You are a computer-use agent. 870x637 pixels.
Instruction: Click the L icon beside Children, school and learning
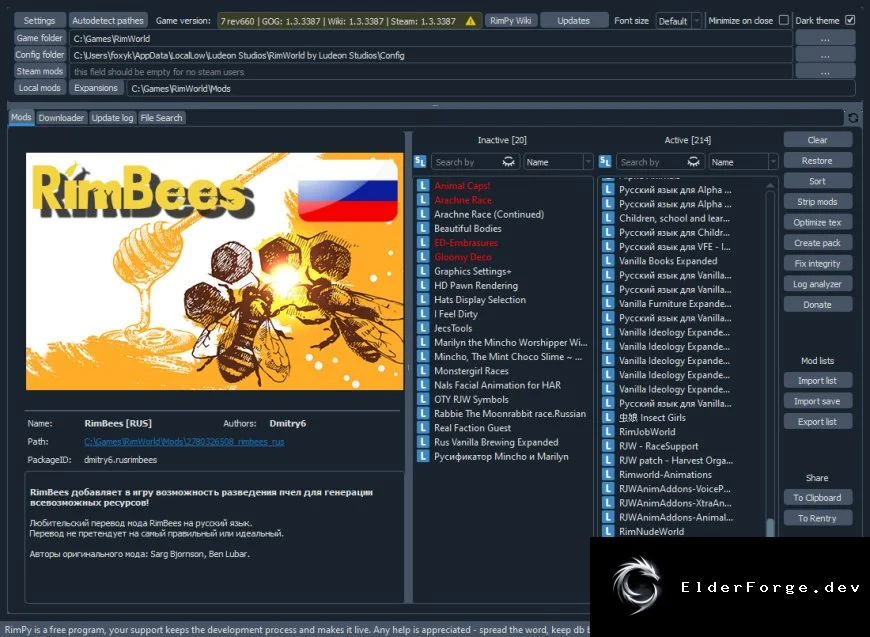(x=609, y=218)
